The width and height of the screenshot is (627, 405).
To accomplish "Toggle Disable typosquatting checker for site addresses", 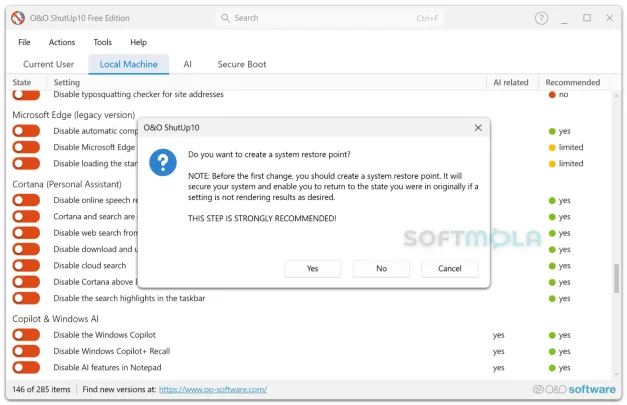I will point(26,95).
